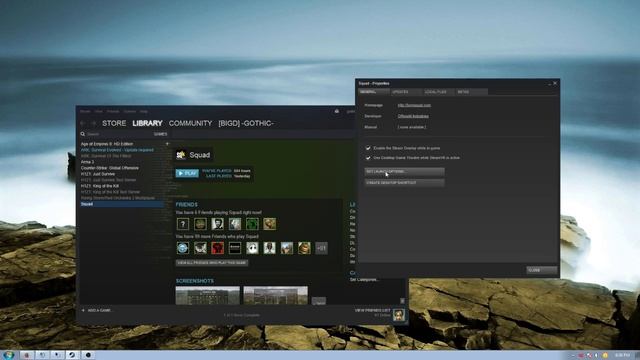Click Create Desktop Shortcut button
This screenshot has height=360, width=640.
pyautogui.click(x=404, y=183)
